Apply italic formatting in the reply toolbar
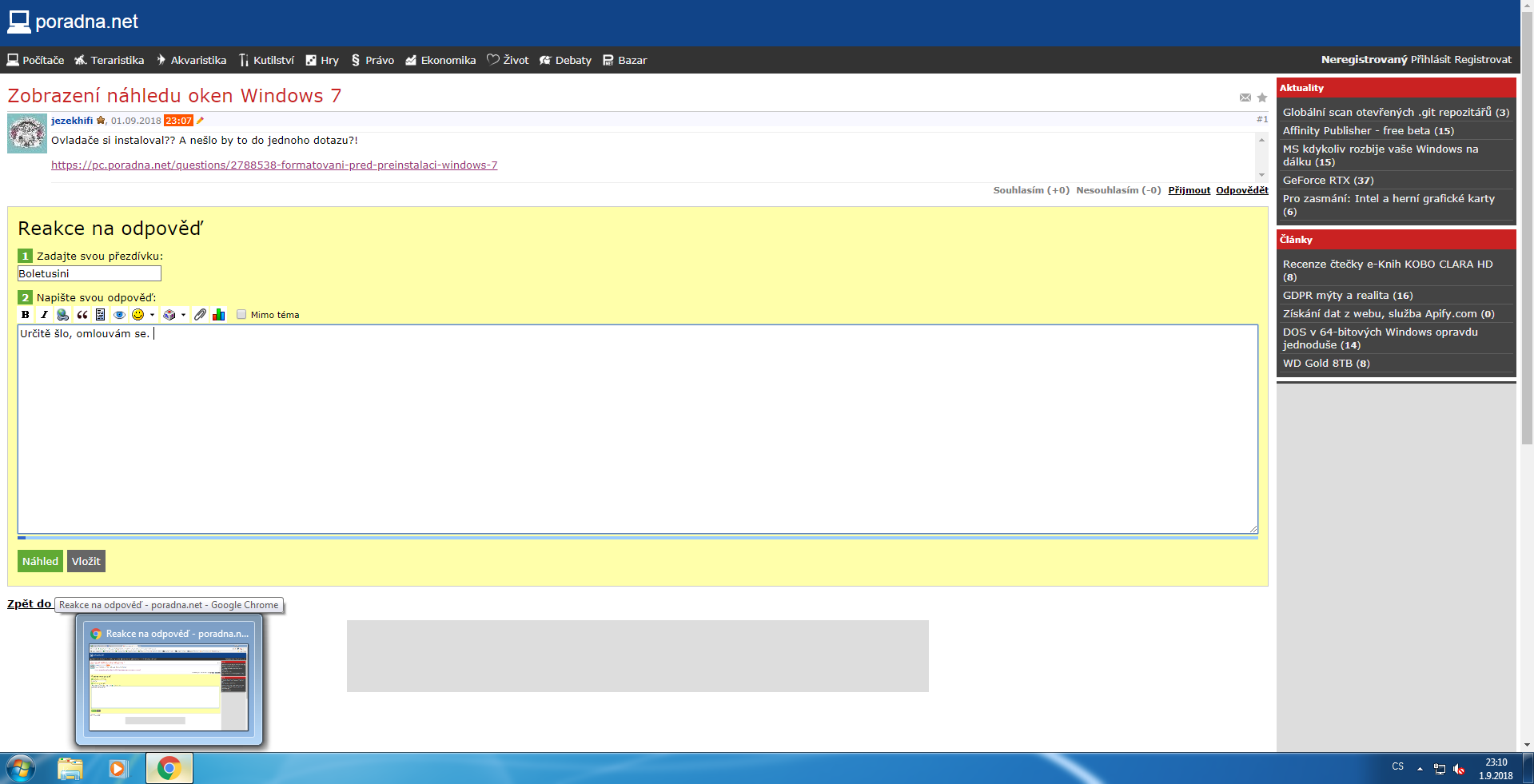Viewport: 1534px width, 784px height. 44,315
